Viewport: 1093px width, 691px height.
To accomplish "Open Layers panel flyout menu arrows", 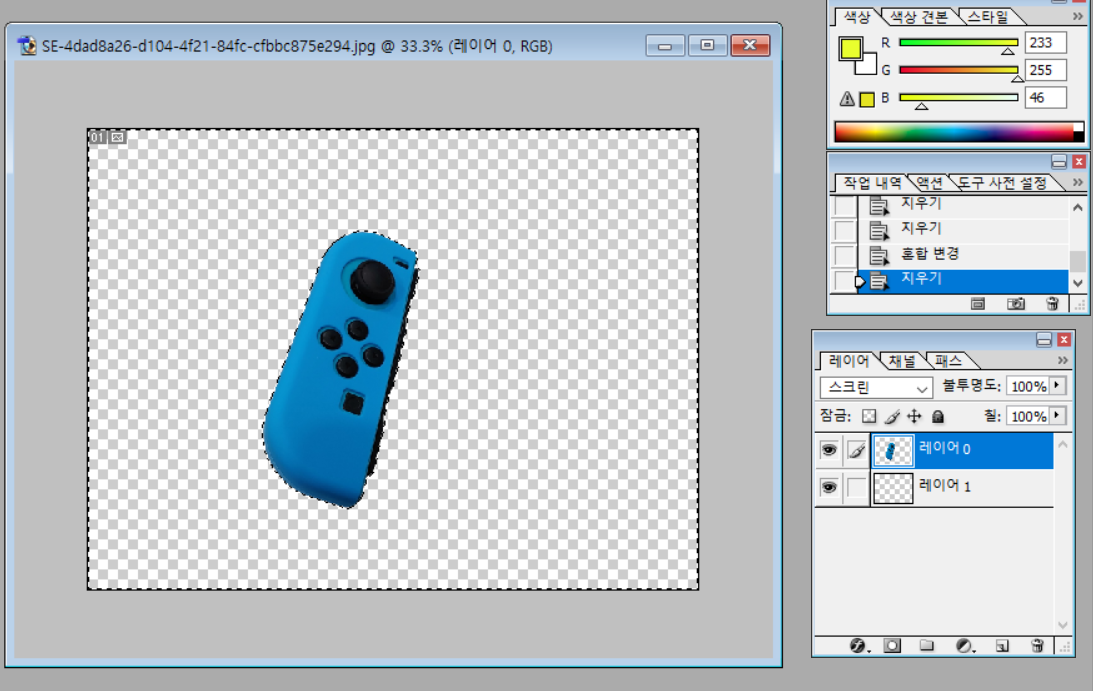I will click(1062, 360).
